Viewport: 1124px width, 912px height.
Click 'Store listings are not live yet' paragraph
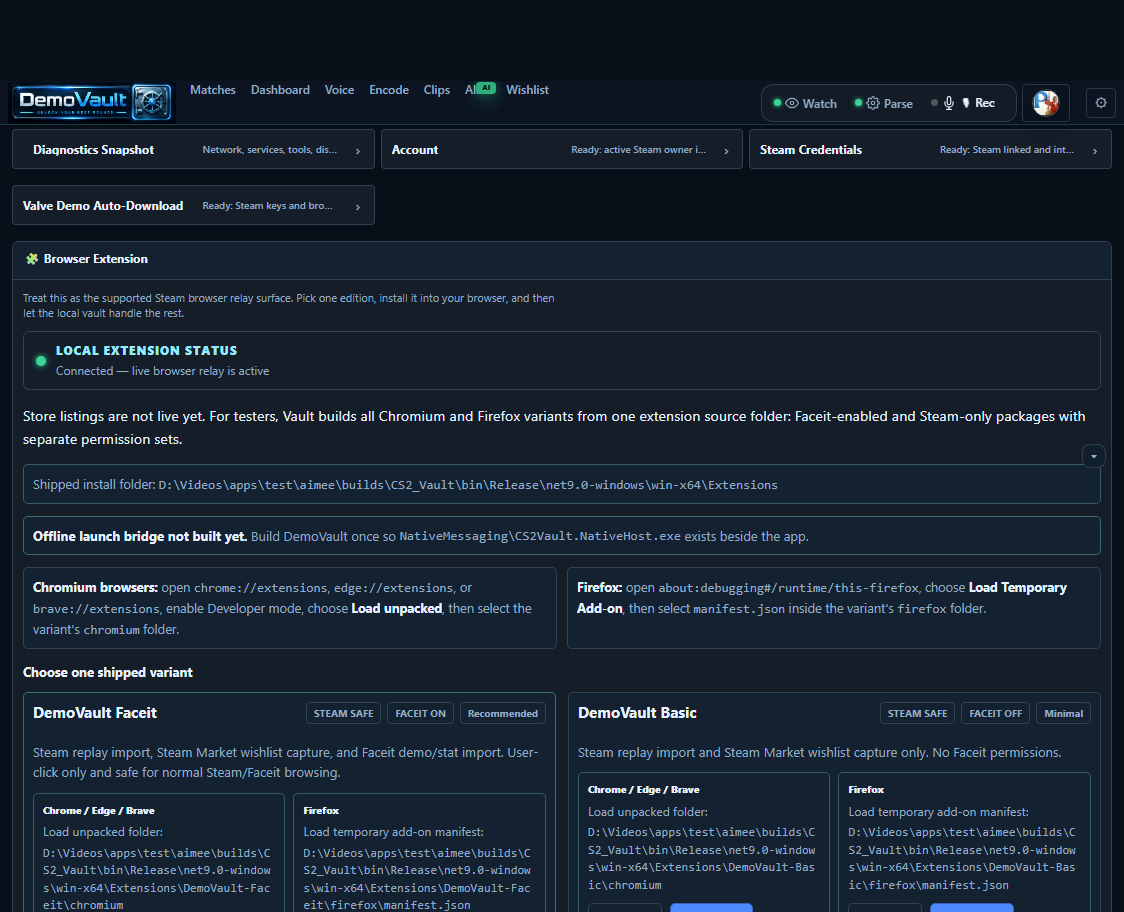[x=554, y=428]
